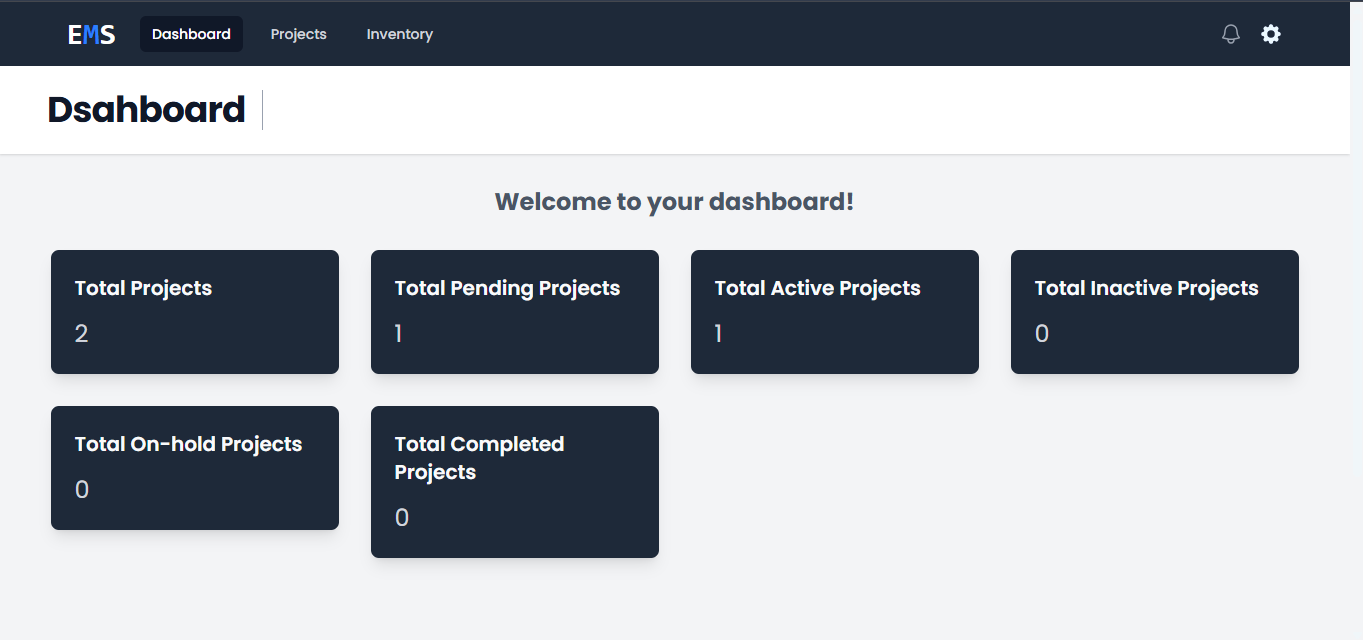Select the Dashboard nav tab
The image size is (1363, 640).
[191, 34]
